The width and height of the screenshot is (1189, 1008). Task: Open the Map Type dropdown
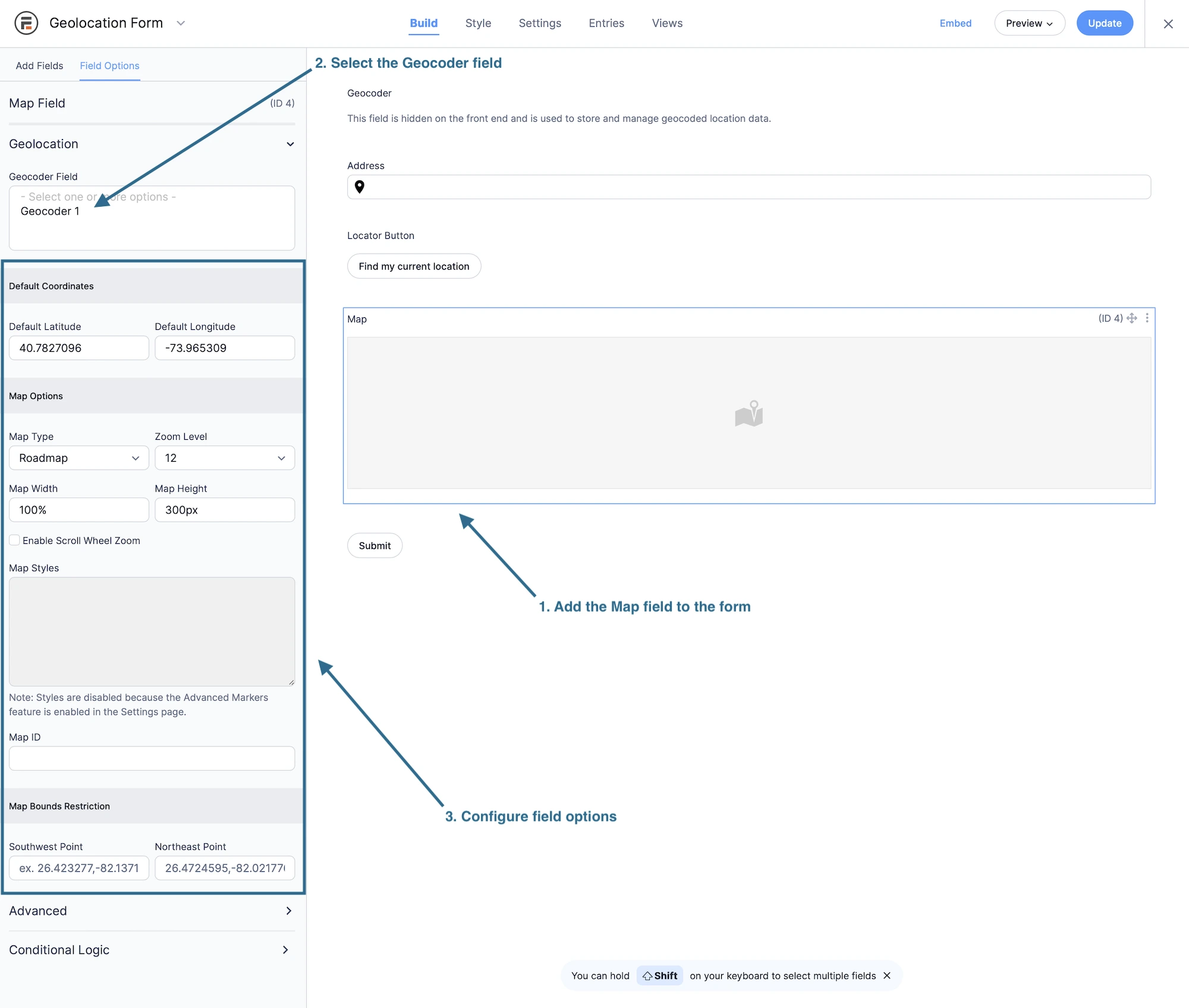[x=78, y=458]
